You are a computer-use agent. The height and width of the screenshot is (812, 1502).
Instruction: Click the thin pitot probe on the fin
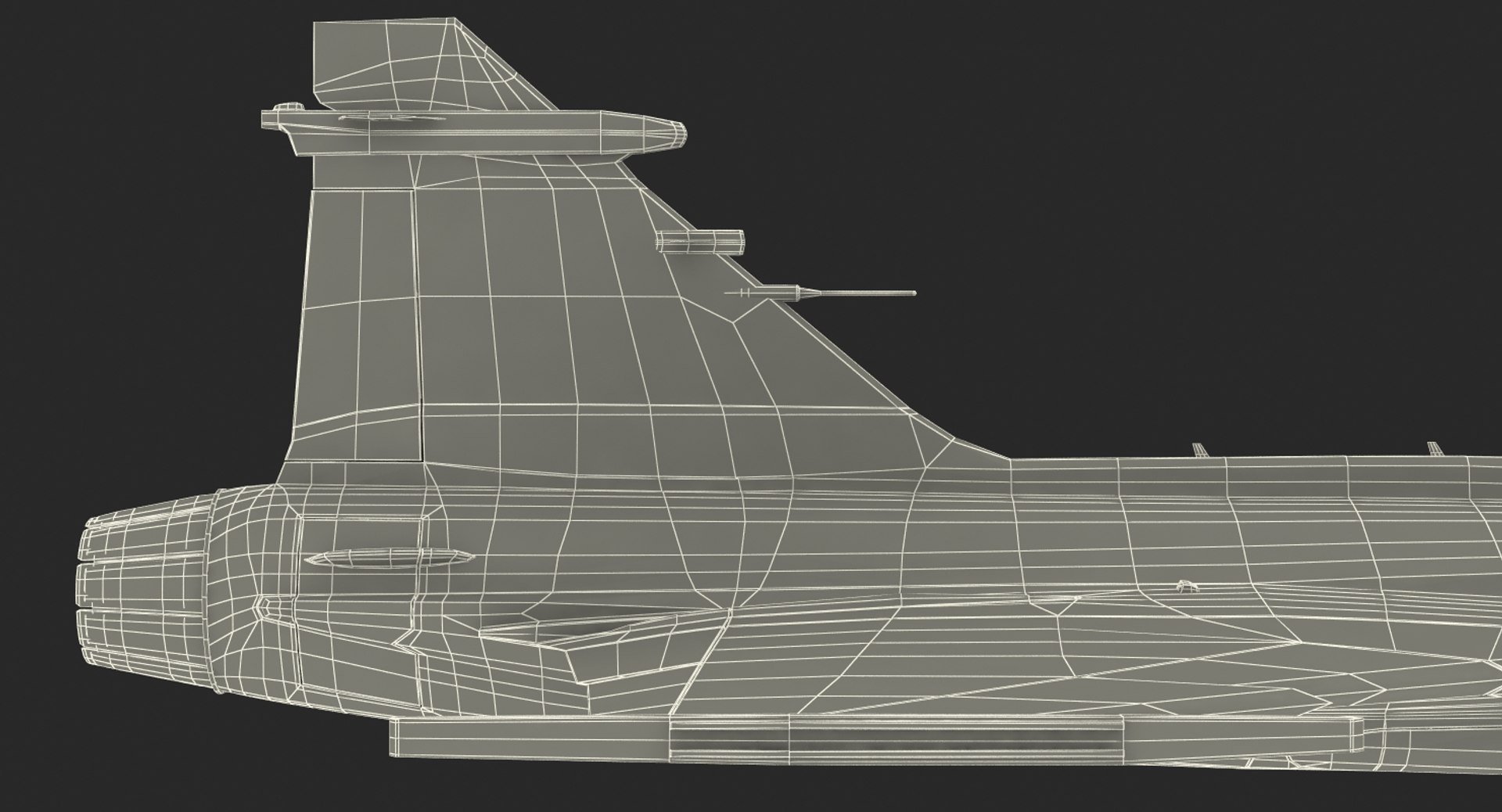[x=861, y=294]
